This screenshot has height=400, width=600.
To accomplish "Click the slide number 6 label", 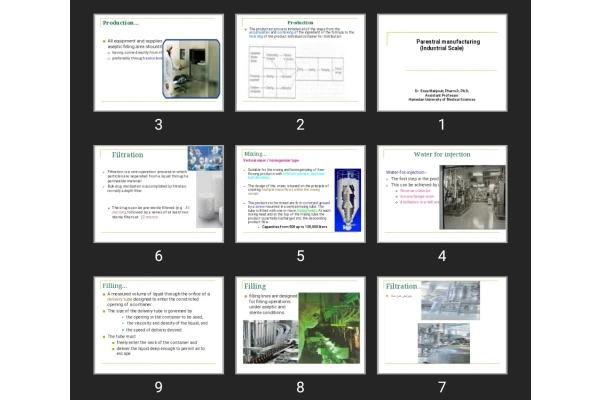I will (158, 255).
